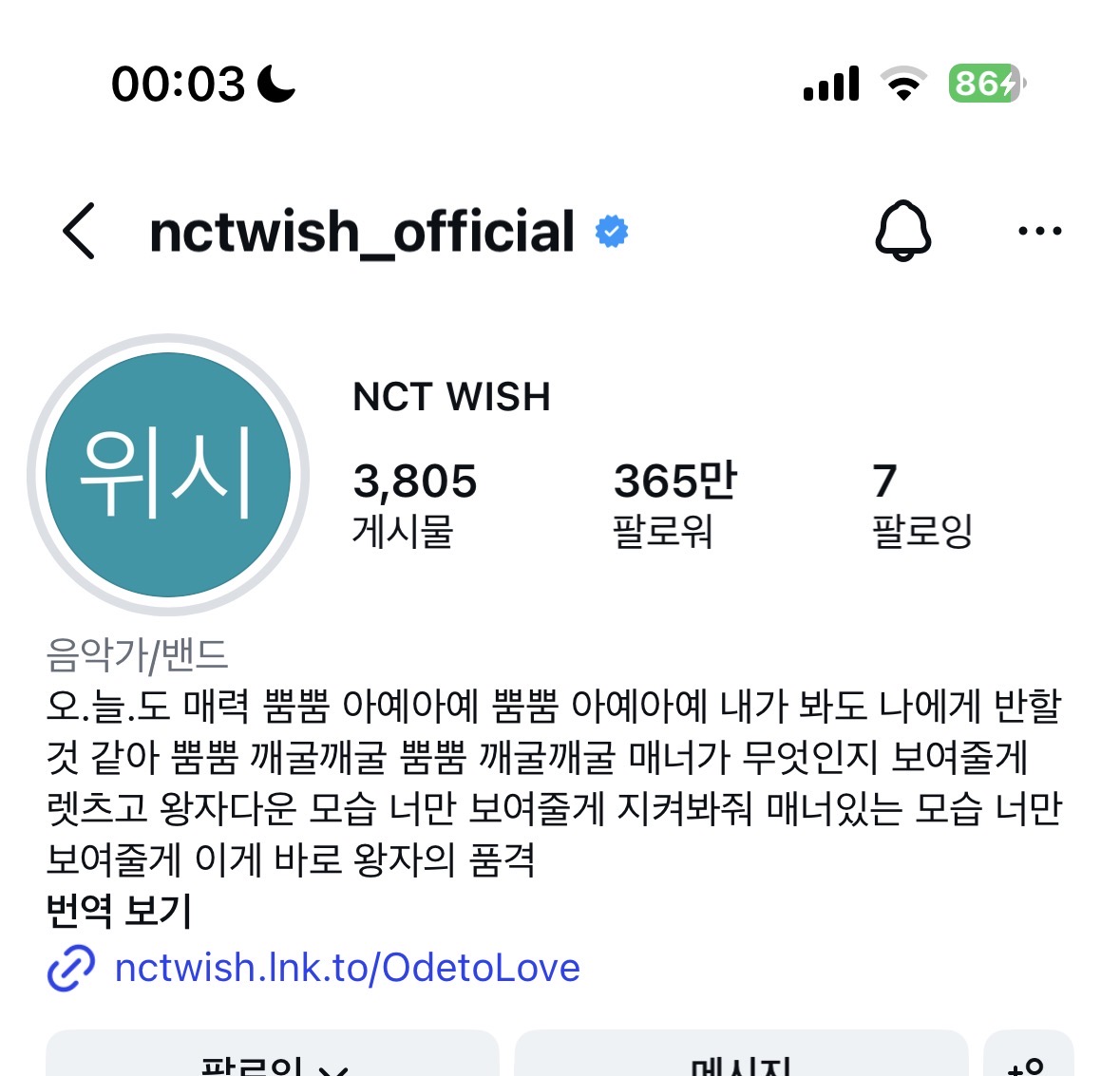Open the 3,805 게시물 posts count
1120x1076 pixels.
(414, 504)
